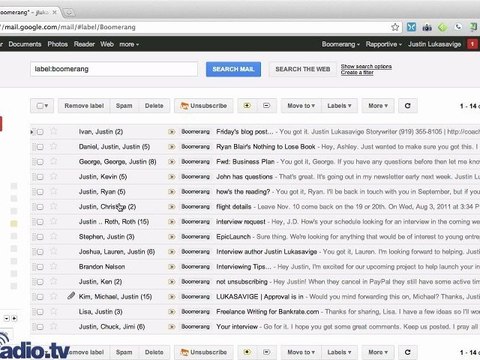Open the More actions dropdown in top toolbar
Viewport: 480px width, 360px height.
378,106
